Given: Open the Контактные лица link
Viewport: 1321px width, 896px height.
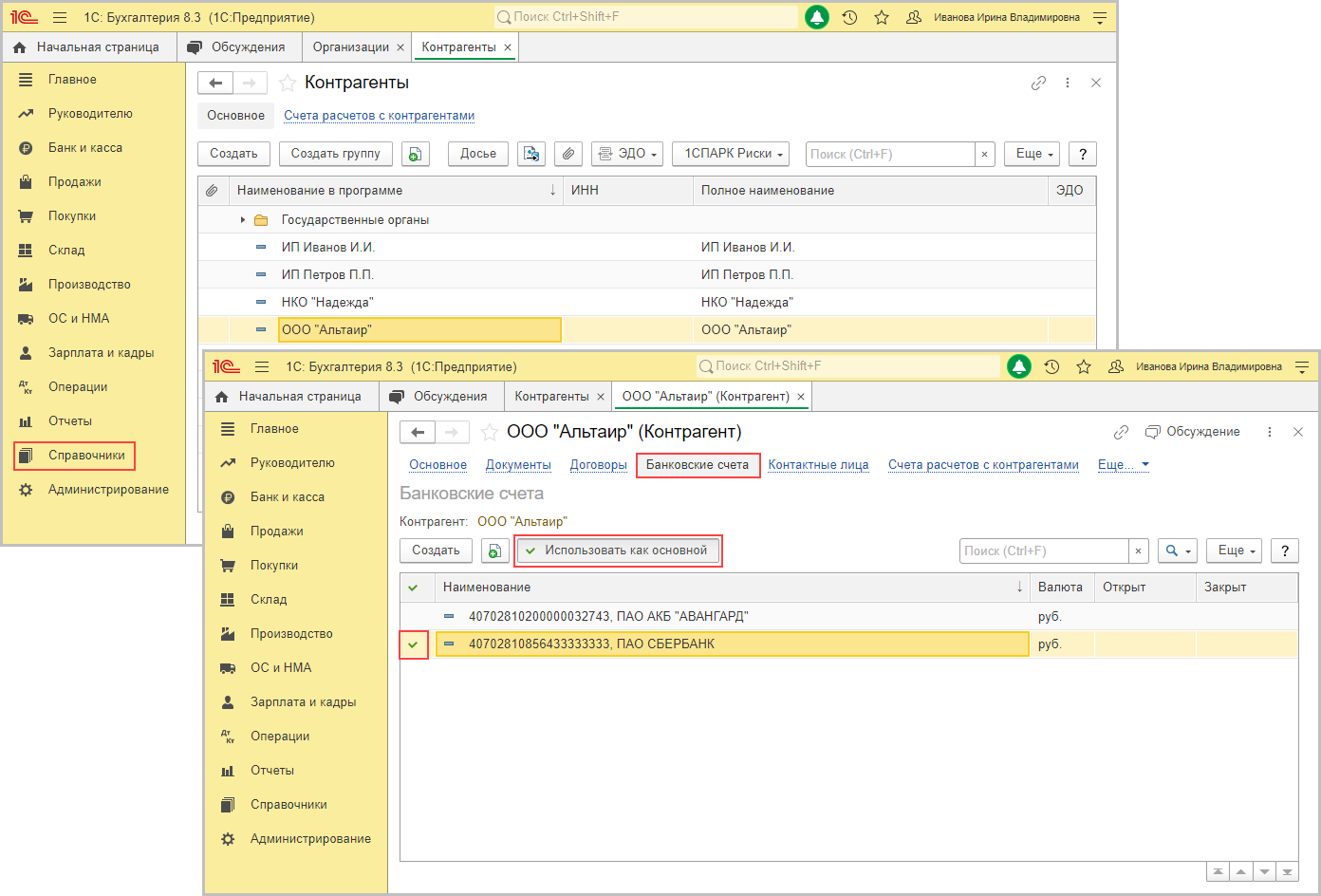Looking at the screenshot, I should tap(818, 465).
